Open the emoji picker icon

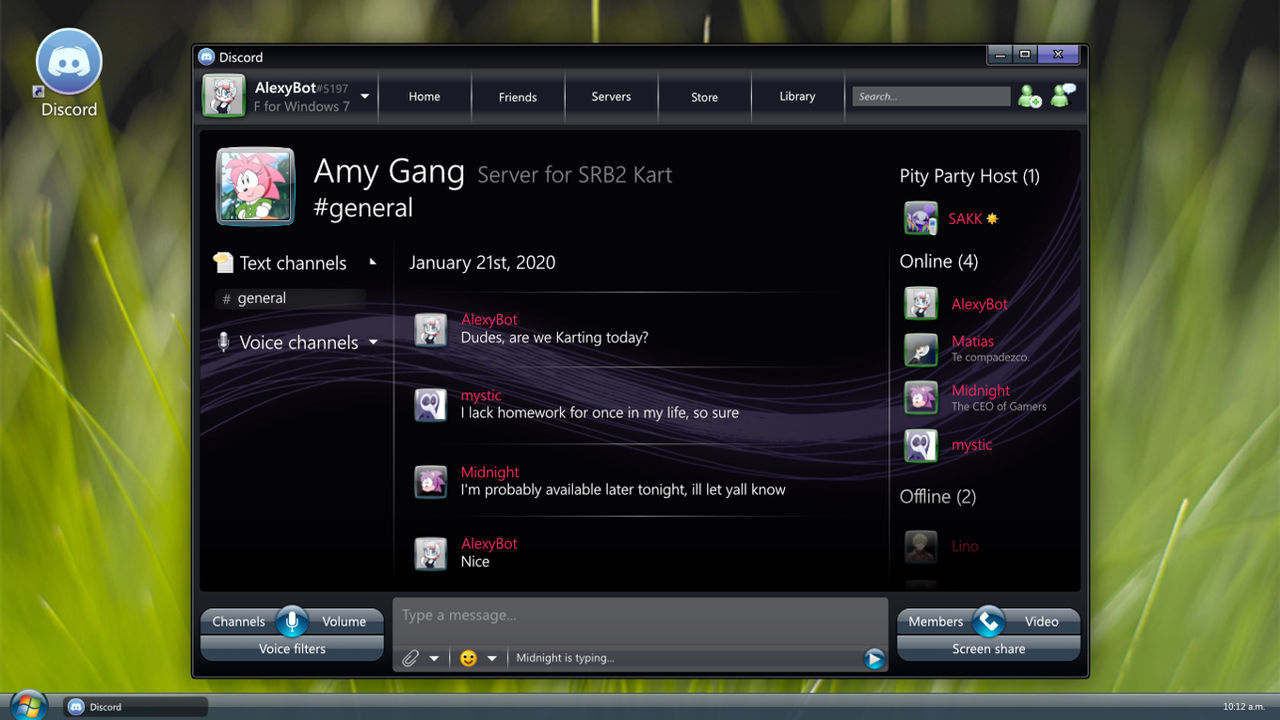coord(468,658)
